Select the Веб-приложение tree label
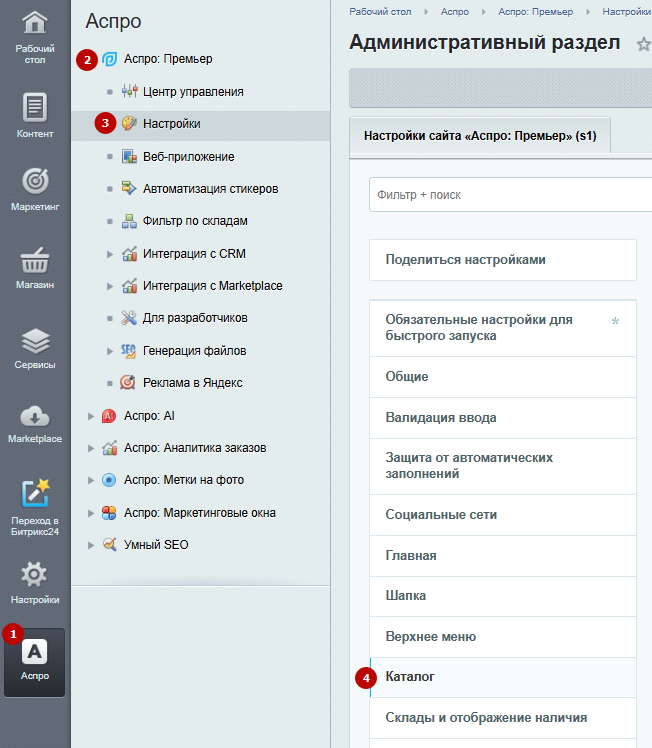The width and height of the screenshot is (652, 748). click(189, 157)
